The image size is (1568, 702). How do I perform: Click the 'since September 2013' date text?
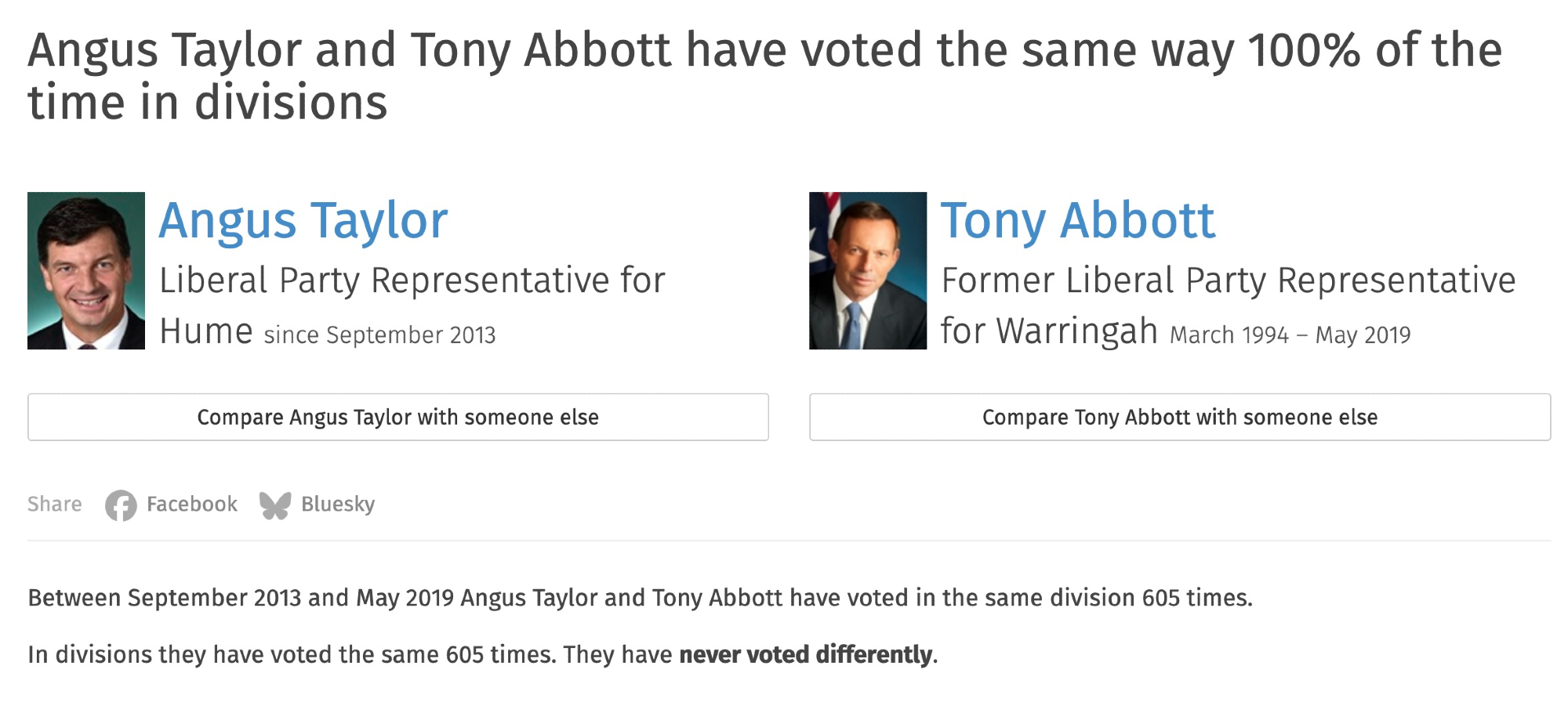pos(379,335)
